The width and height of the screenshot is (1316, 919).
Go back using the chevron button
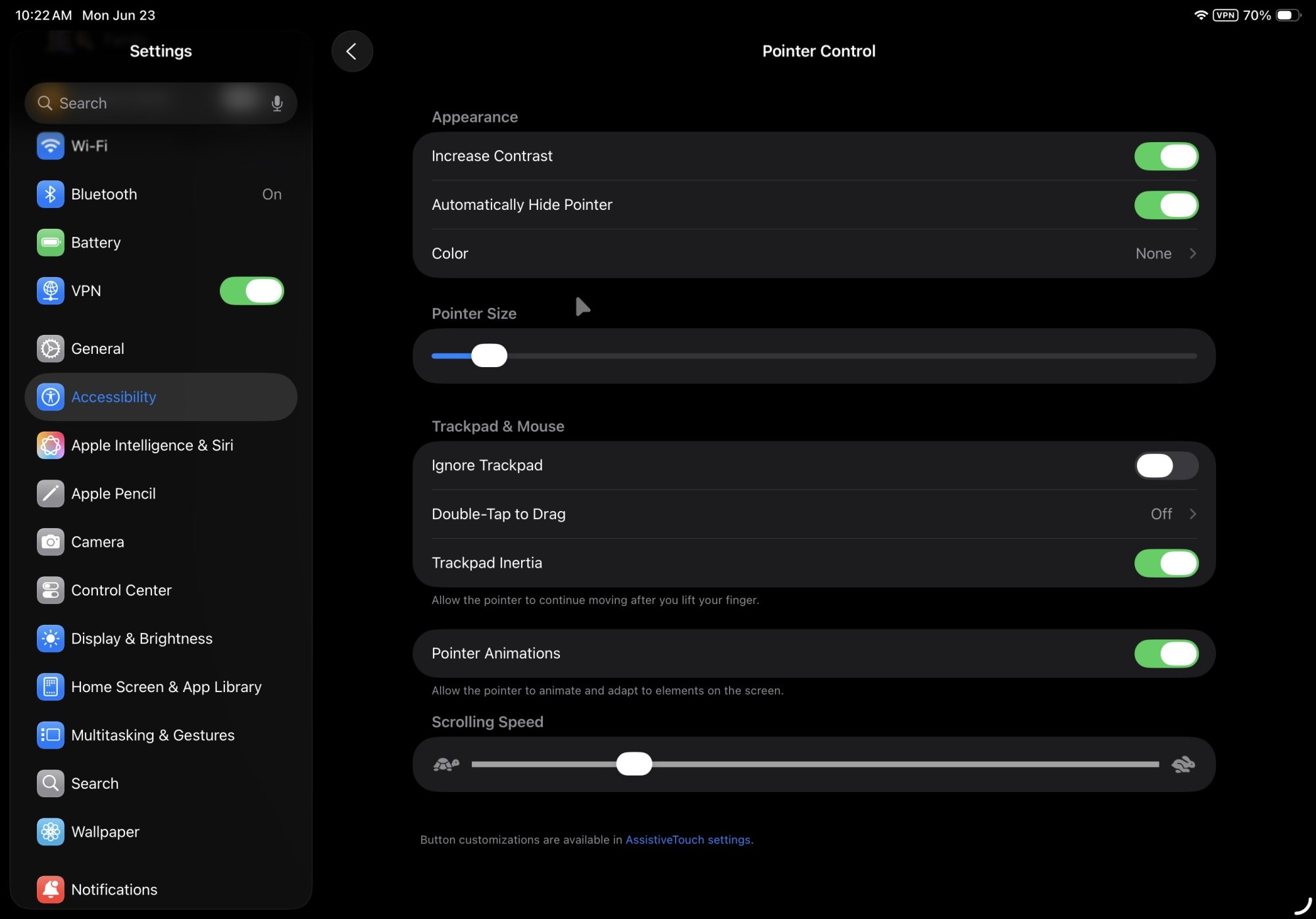pyautogui.click(x=352, y=51)
